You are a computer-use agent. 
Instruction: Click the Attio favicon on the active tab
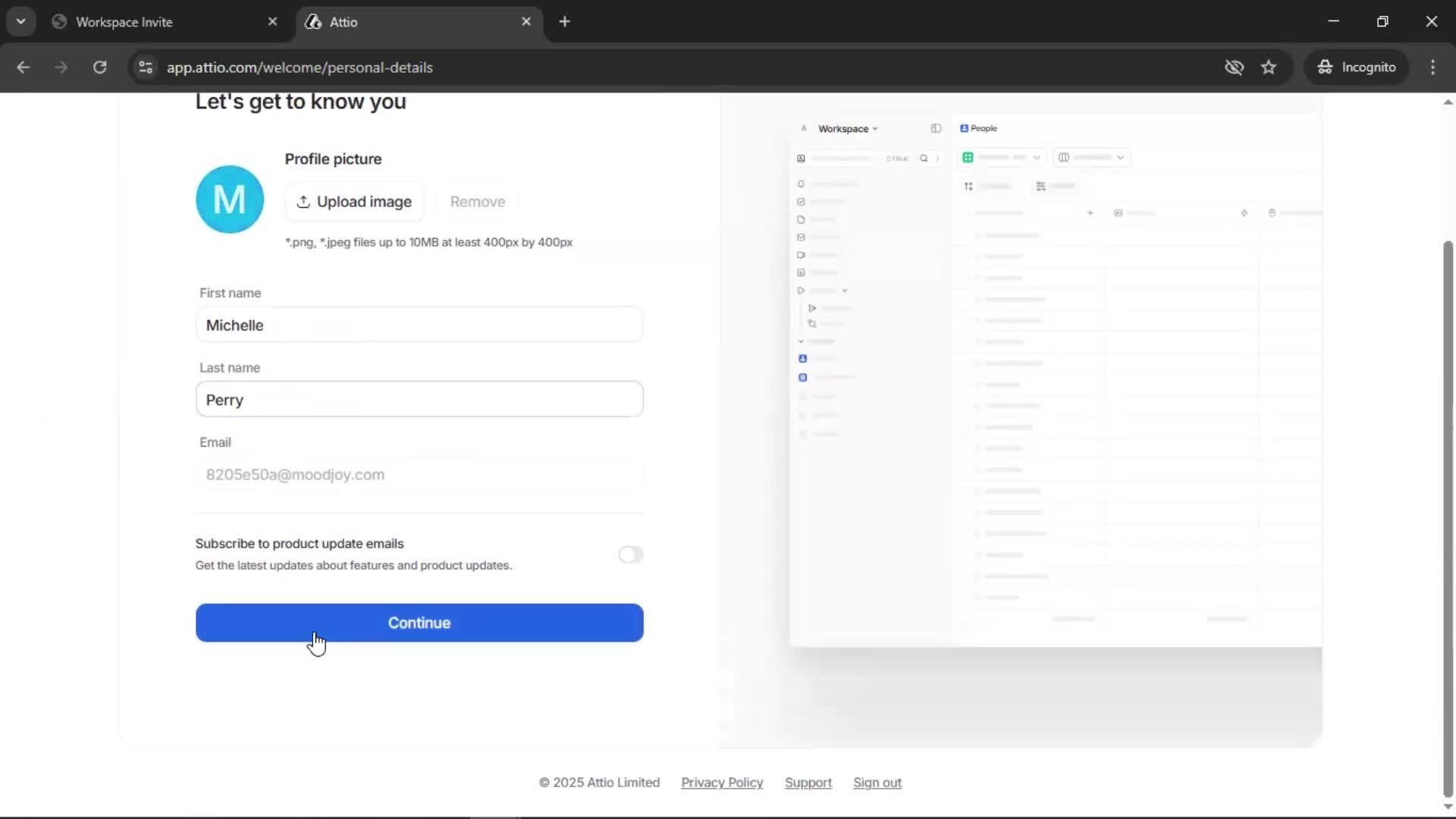click(313, 22)
